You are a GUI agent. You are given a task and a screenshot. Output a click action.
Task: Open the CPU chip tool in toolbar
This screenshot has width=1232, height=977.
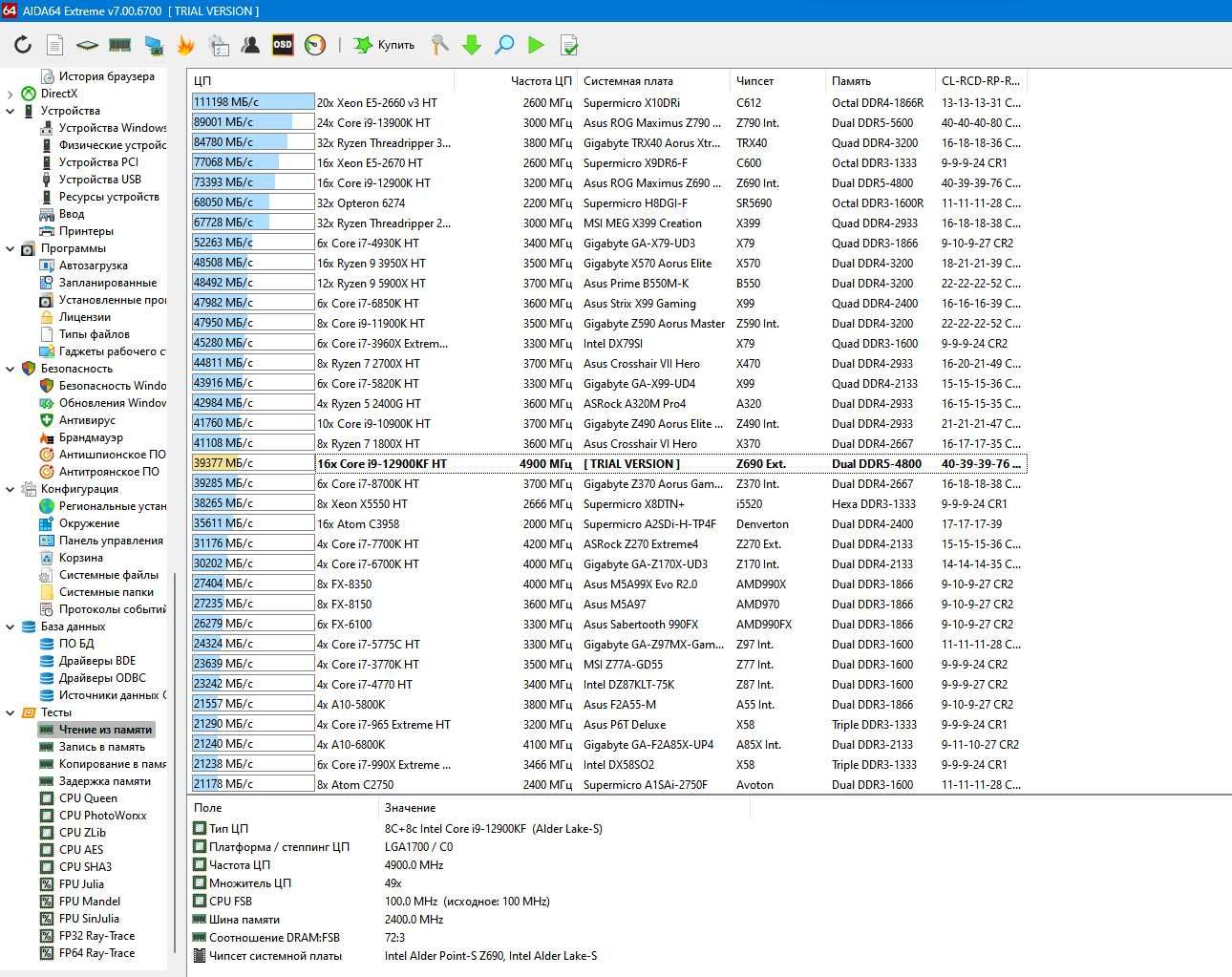87,45
